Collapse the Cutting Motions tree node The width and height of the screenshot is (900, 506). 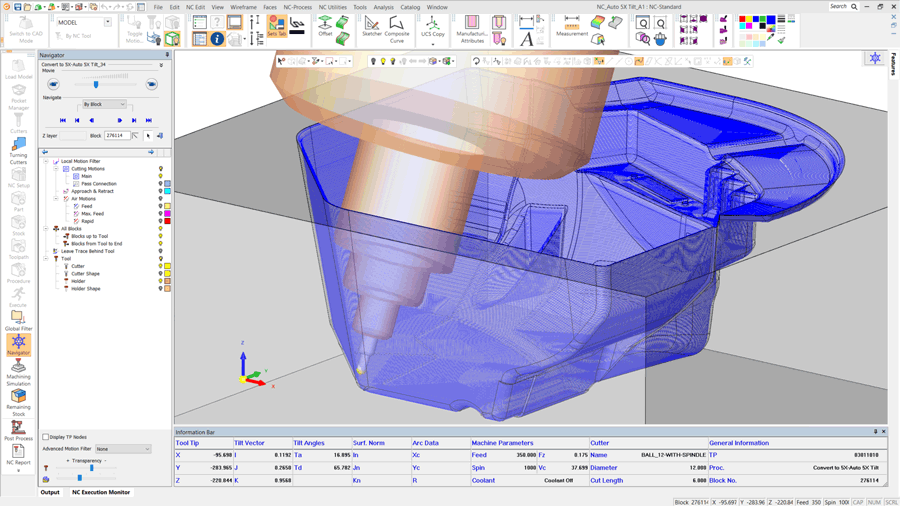(x=57, y=169)
